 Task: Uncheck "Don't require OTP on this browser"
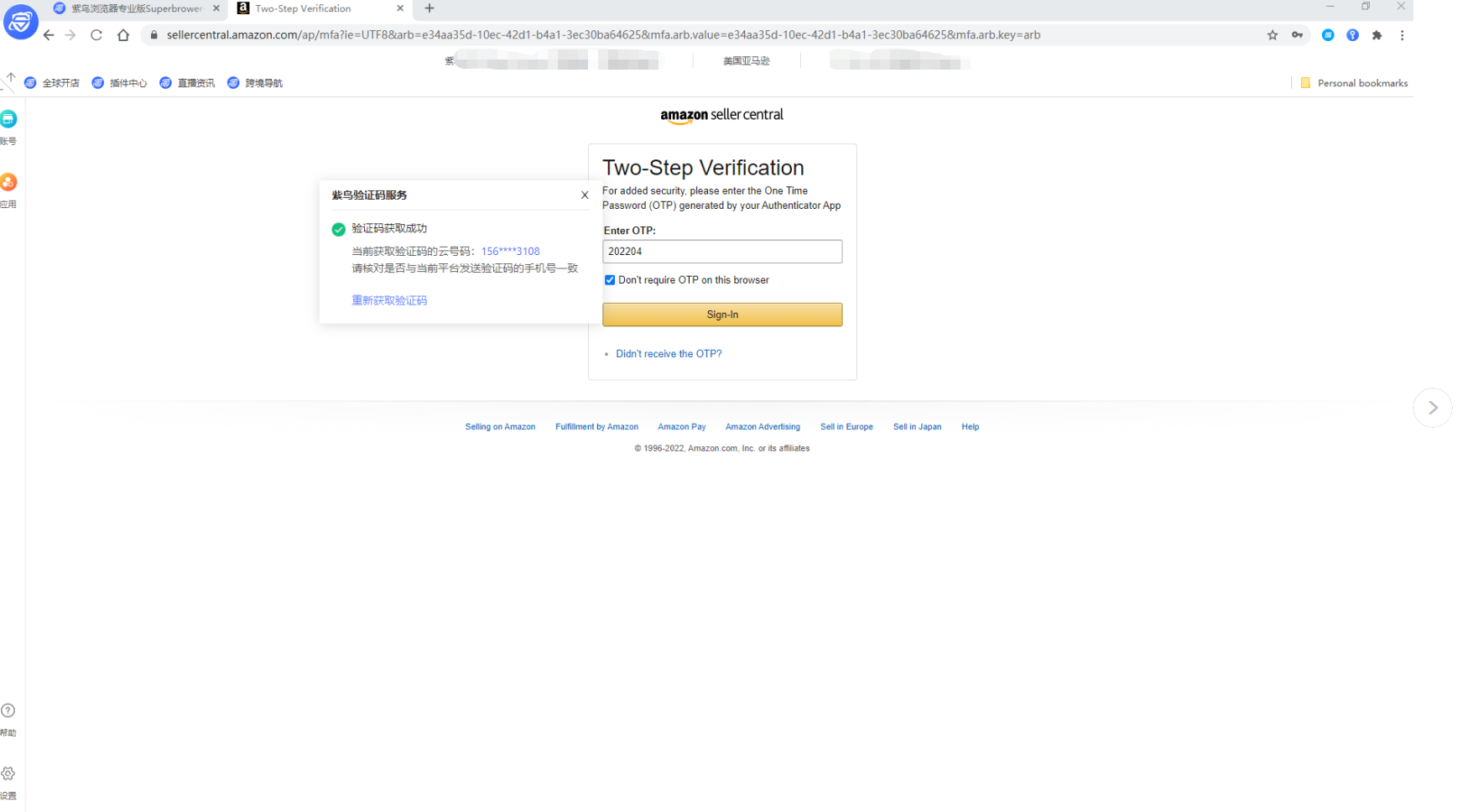[x=610, y=280]
